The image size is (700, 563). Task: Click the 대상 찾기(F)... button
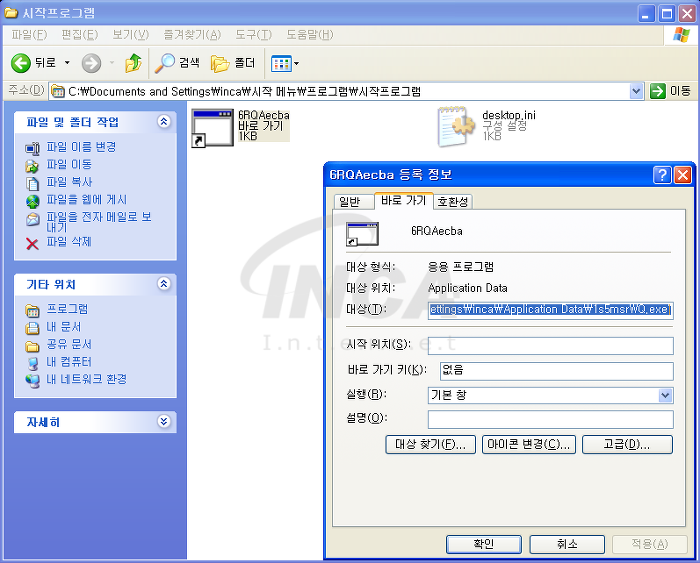pyautogui.click(x=430, y=444)
